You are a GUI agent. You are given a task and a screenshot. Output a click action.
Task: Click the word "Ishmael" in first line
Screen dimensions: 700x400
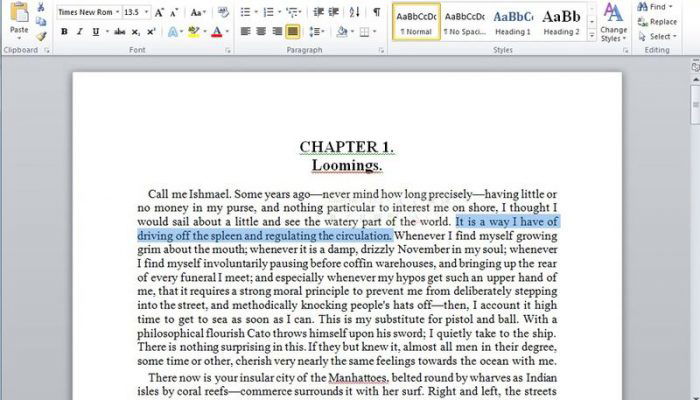[x=209, y=194]
